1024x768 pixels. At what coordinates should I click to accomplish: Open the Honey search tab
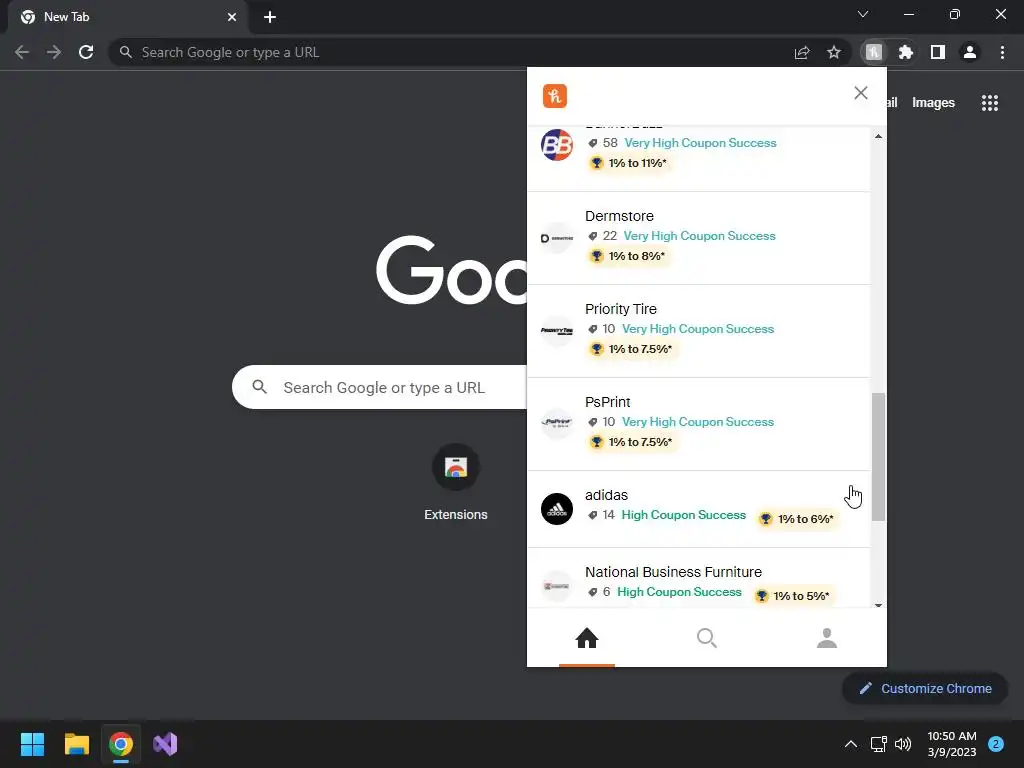(x=707, y=638)
